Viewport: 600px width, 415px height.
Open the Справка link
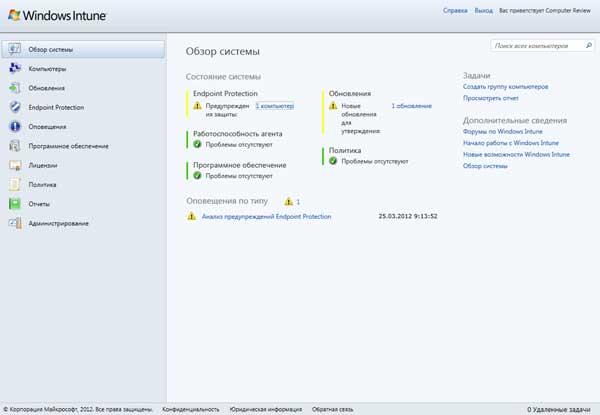point(455,11)
